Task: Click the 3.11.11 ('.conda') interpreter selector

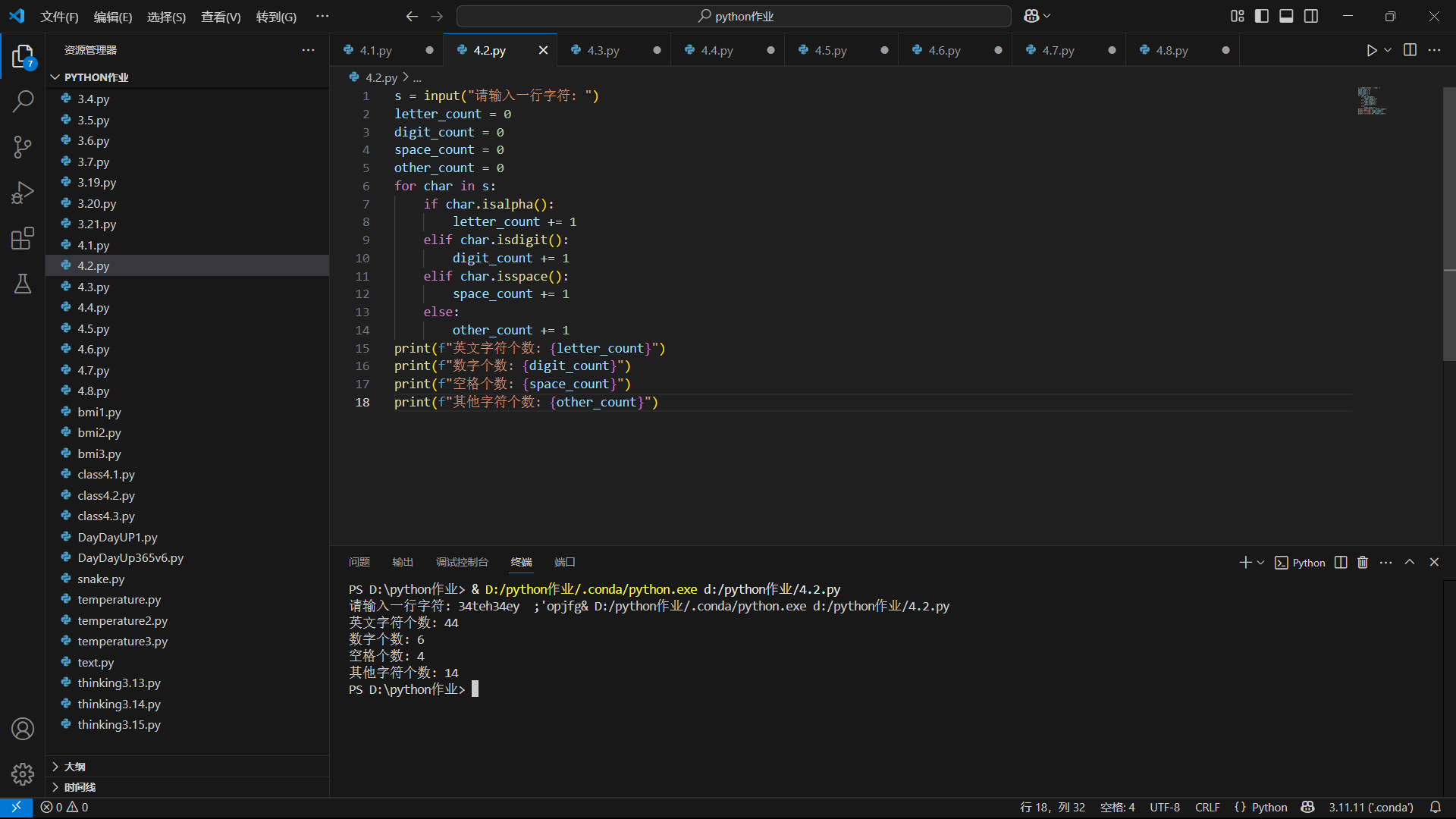Action: point(1370,807)
